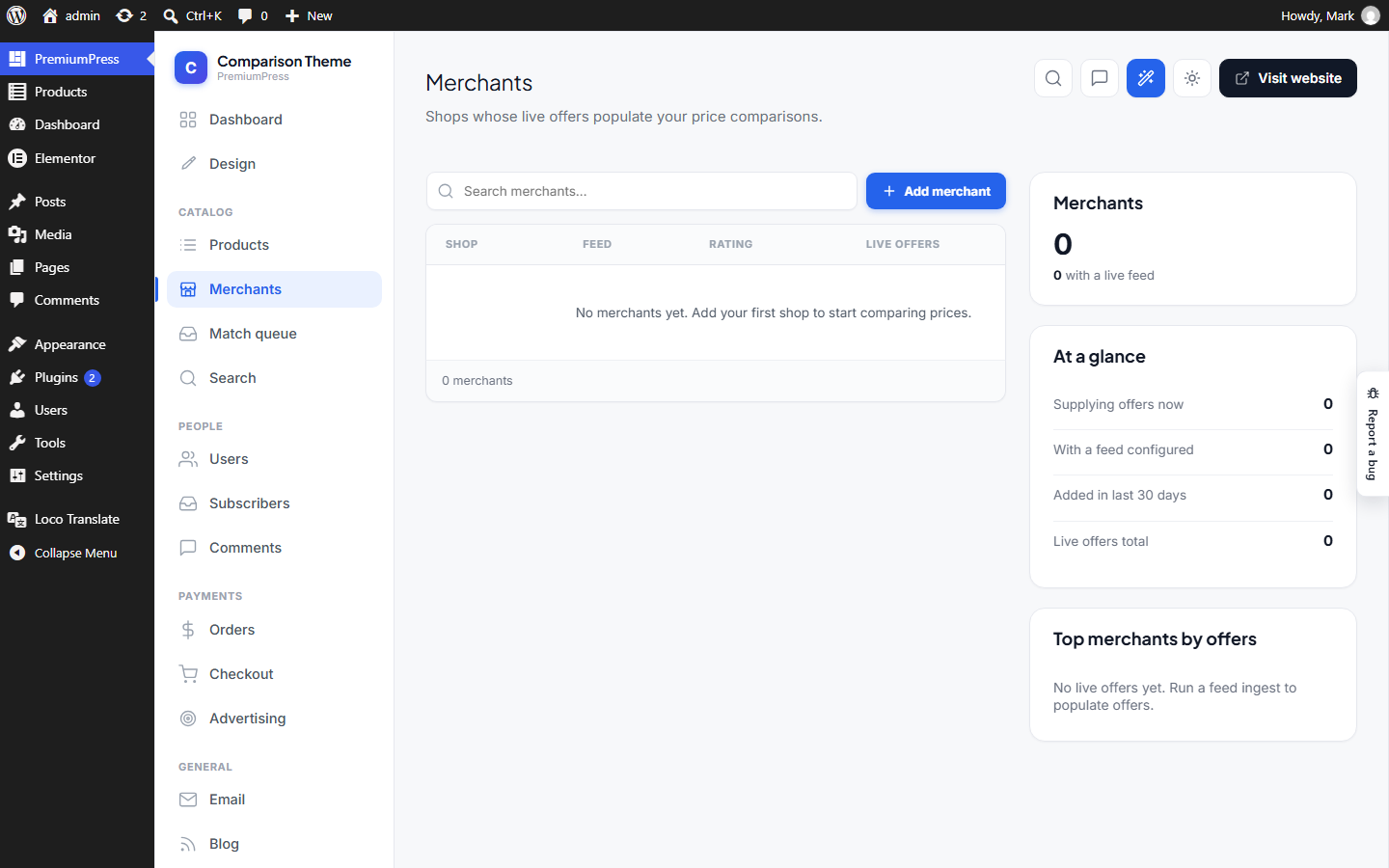The height and width of the screenshot is (868, 1389).
Task: Open the Match queue menu item
Action: click(274, 334)
